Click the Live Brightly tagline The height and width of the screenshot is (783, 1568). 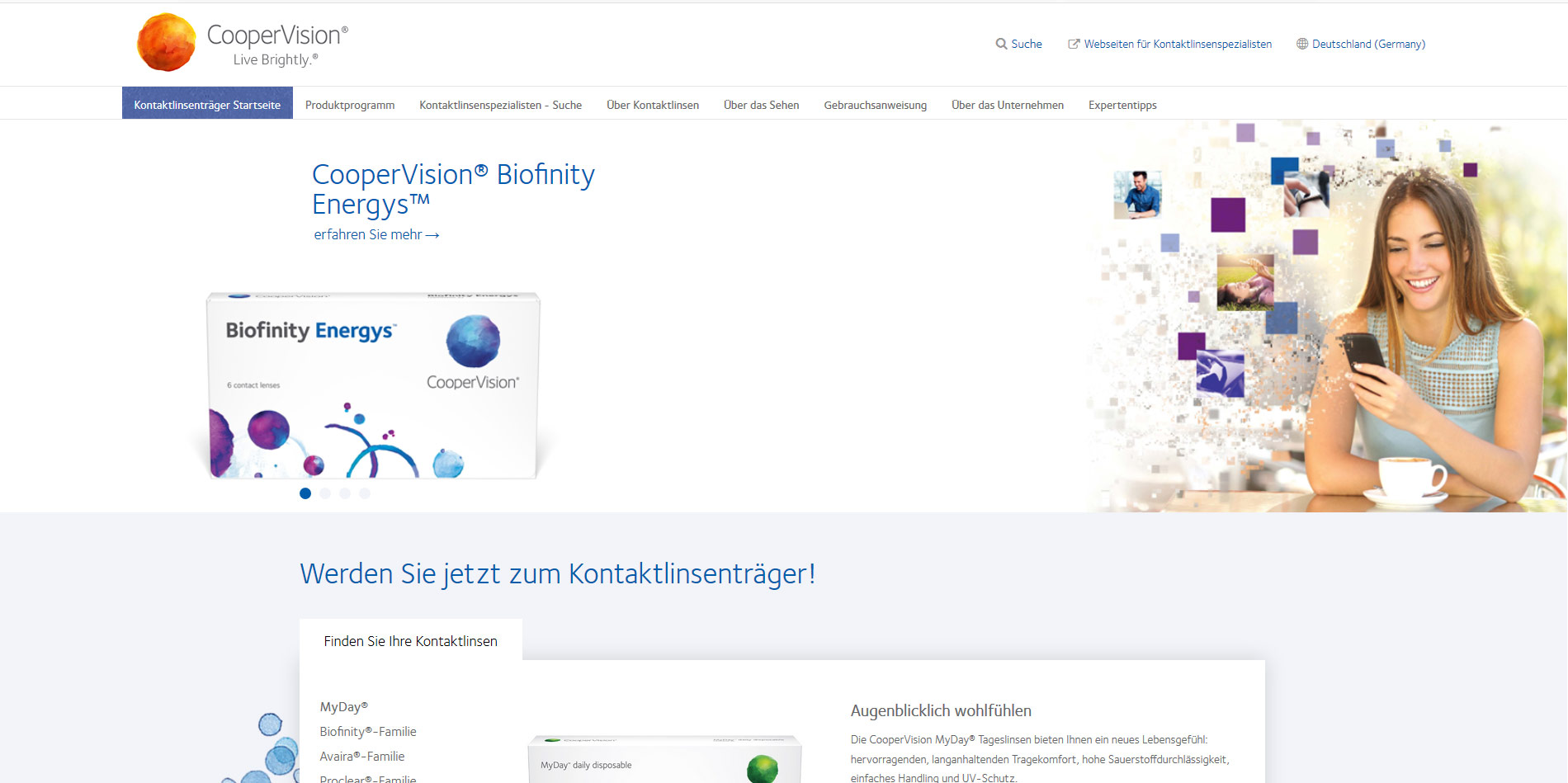coord(276,59)
